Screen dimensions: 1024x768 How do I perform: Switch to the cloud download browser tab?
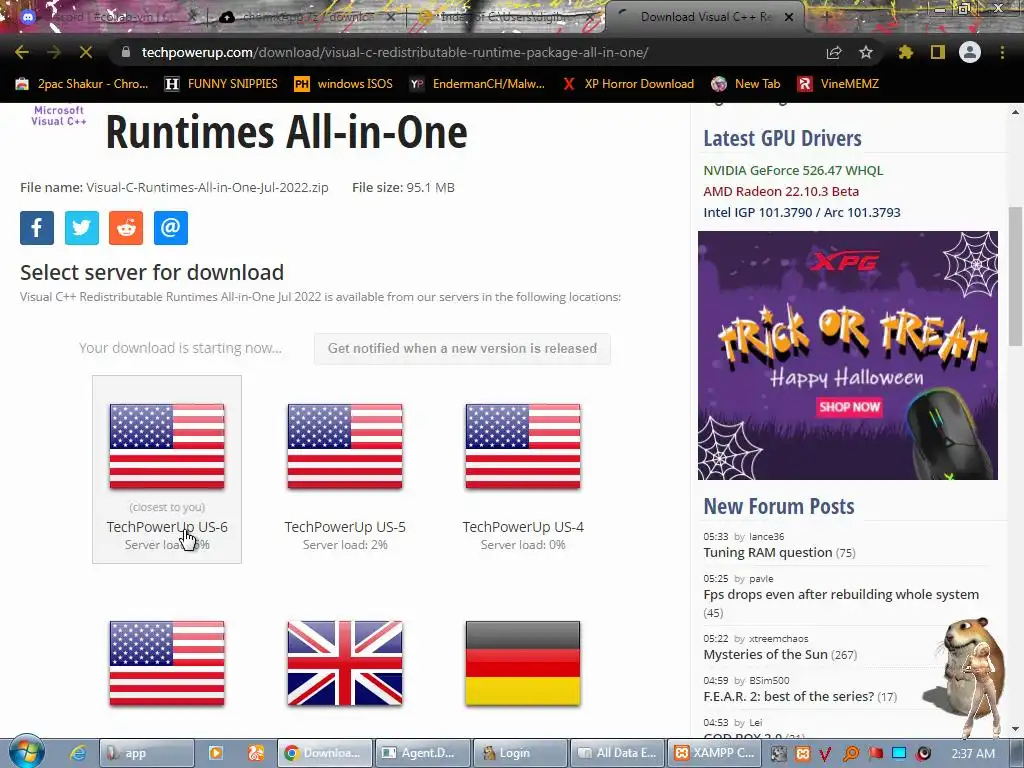[x=307, y=17]
